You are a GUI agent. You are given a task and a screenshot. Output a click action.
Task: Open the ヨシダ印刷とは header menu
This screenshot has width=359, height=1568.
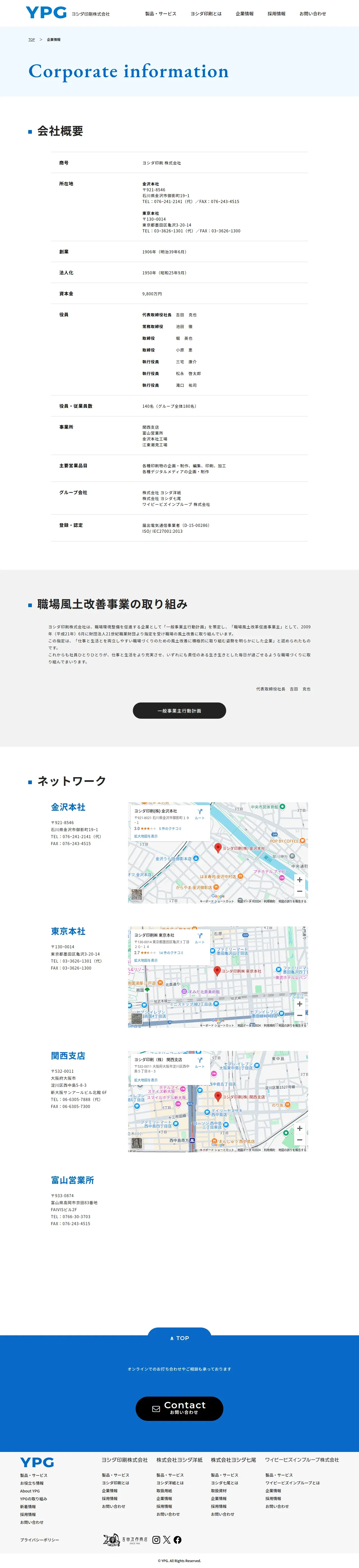(206, 13)
